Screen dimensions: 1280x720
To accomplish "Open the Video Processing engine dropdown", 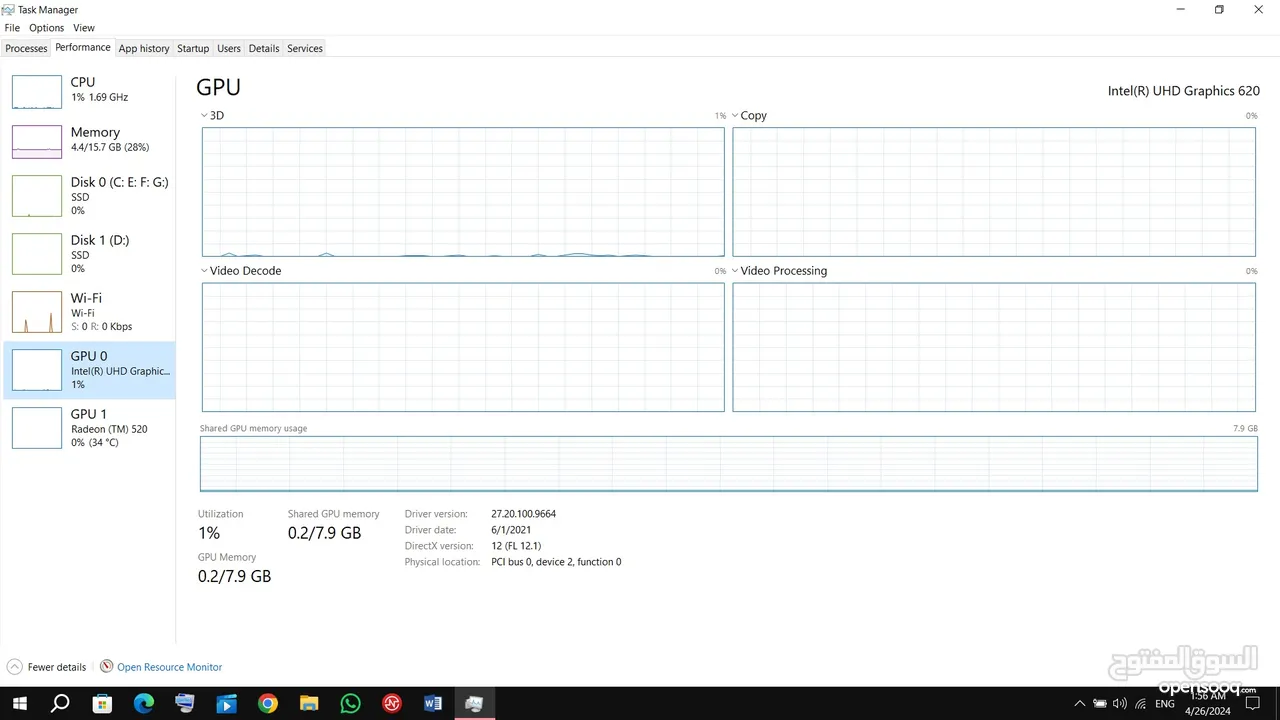I will point(735,271).
